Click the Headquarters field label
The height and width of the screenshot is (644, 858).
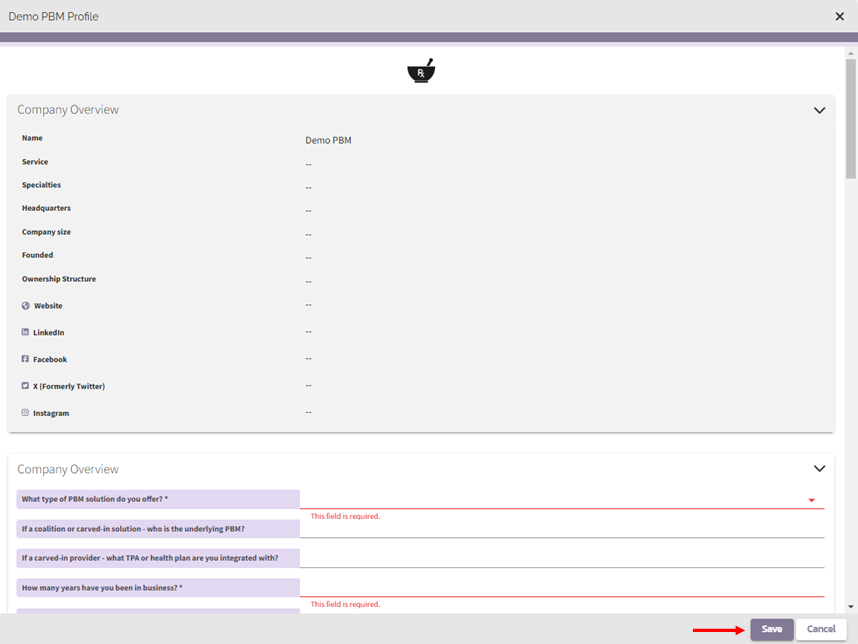(46, 208)
